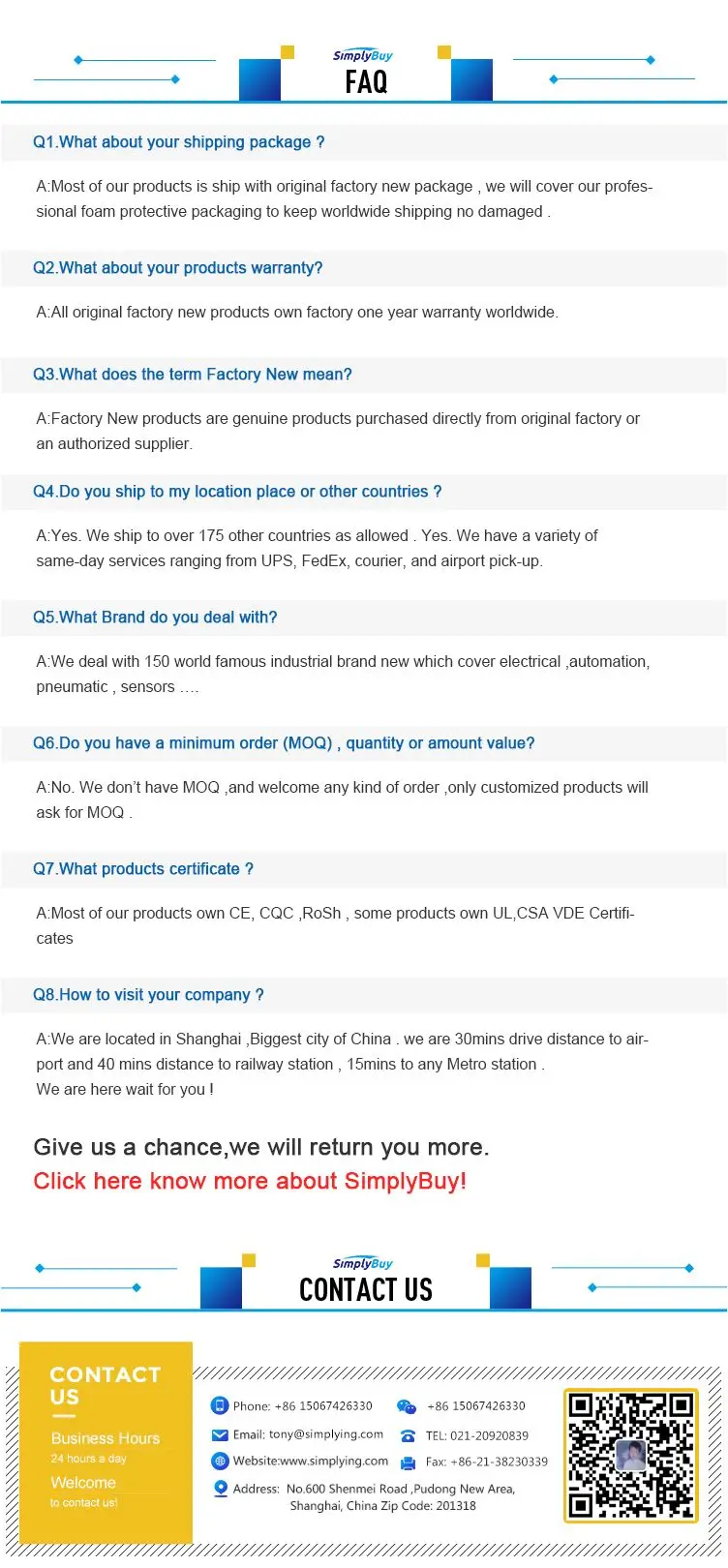Select Q6 minimum order MOQ question heading
This screenshot has height=1568, width=728.
284,743
